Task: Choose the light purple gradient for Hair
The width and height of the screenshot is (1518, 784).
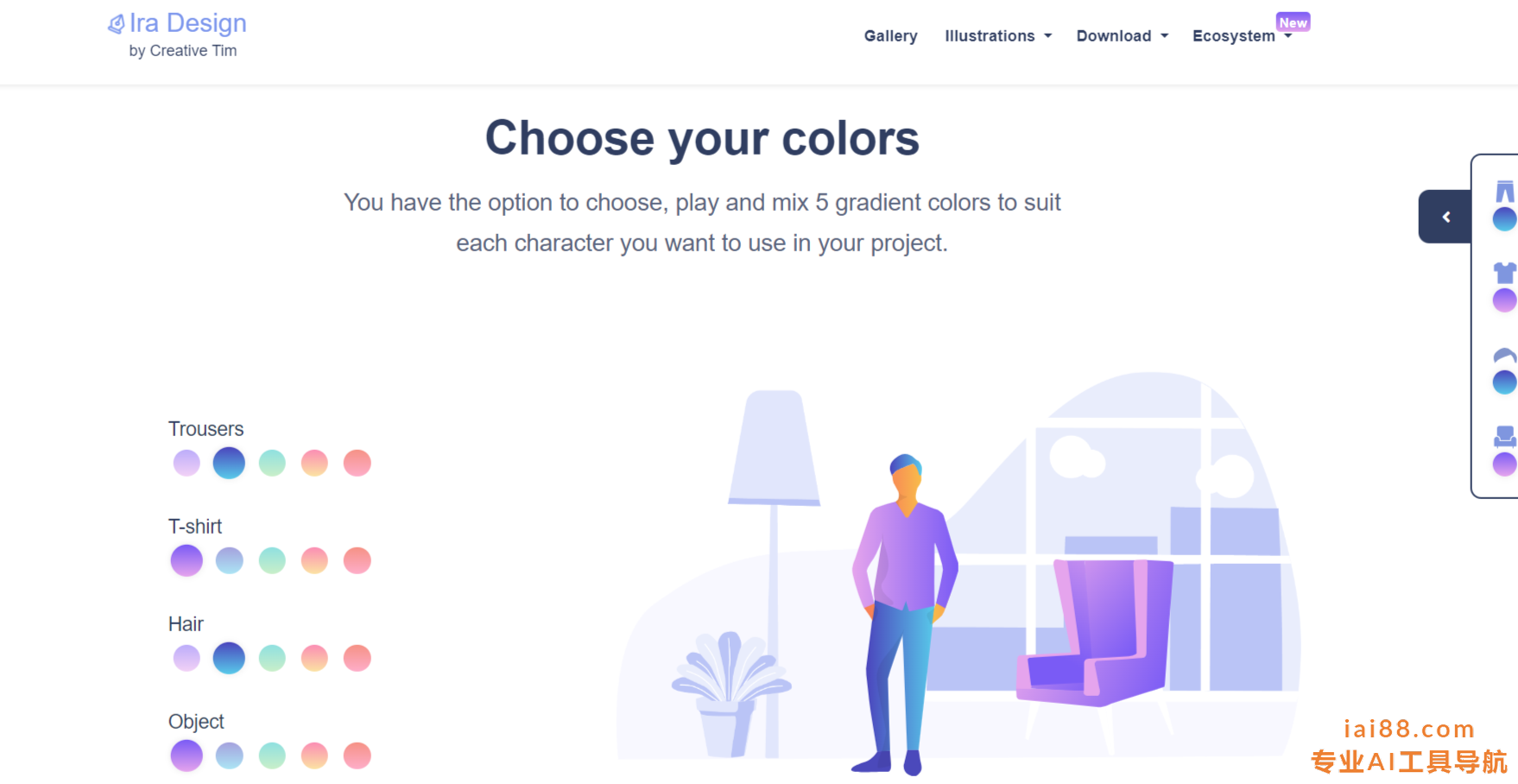Action: [187, 658]
